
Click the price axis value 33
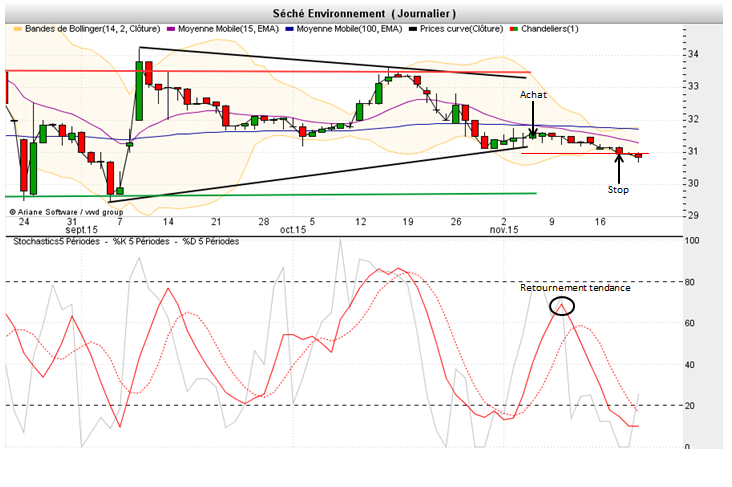(x=694, y=86)
